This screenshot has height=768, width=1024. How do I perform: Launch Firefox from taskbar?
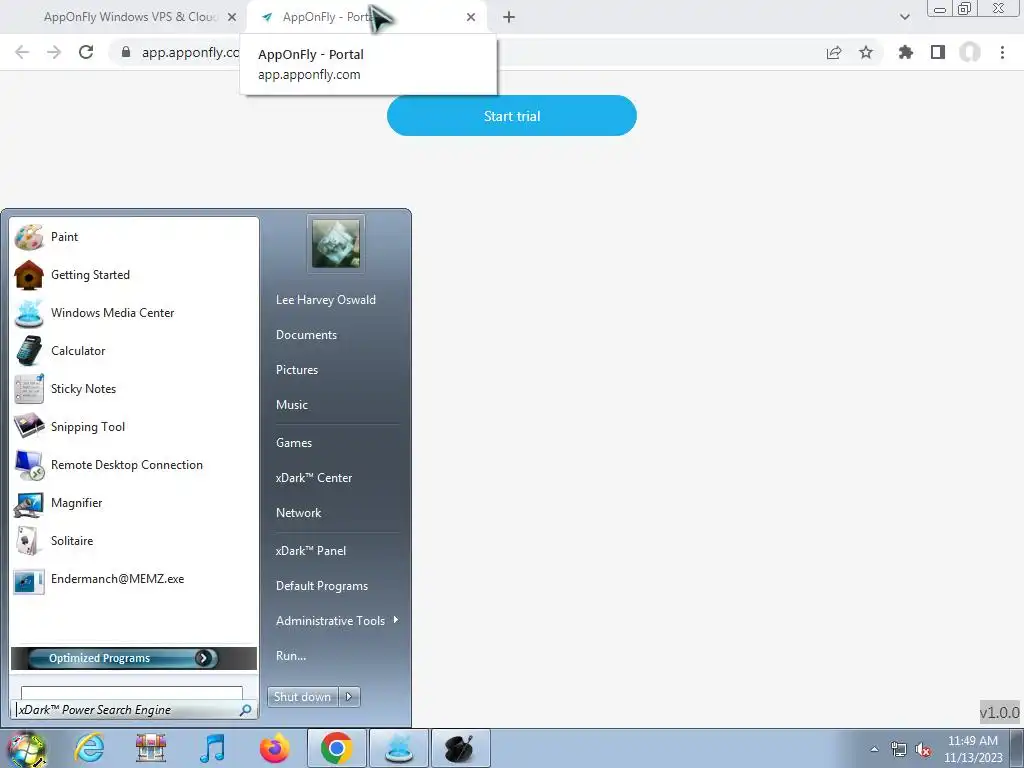pos(275,748)
